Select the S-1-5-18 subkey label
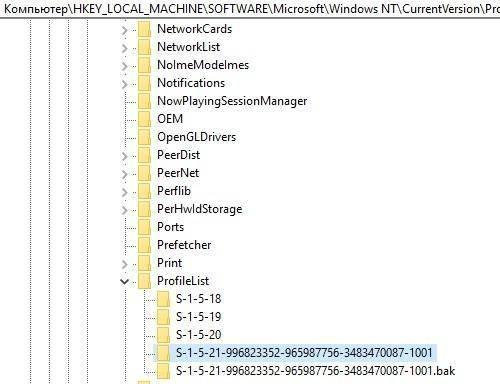The width and height of the screenshot is (500, 384). click(x=199, y=299)
